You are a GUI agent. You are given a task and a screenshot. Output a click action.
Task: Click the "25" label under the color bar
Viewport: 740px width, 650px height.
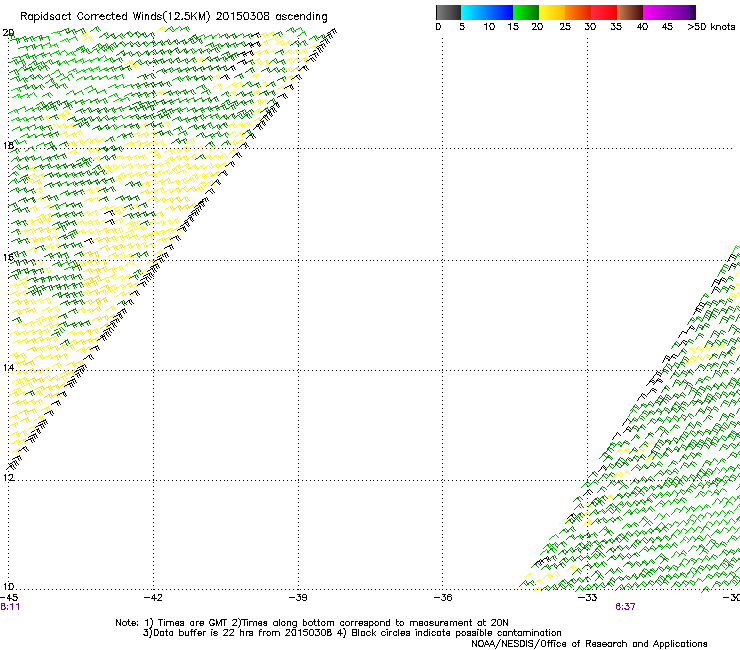pos(565,27)
